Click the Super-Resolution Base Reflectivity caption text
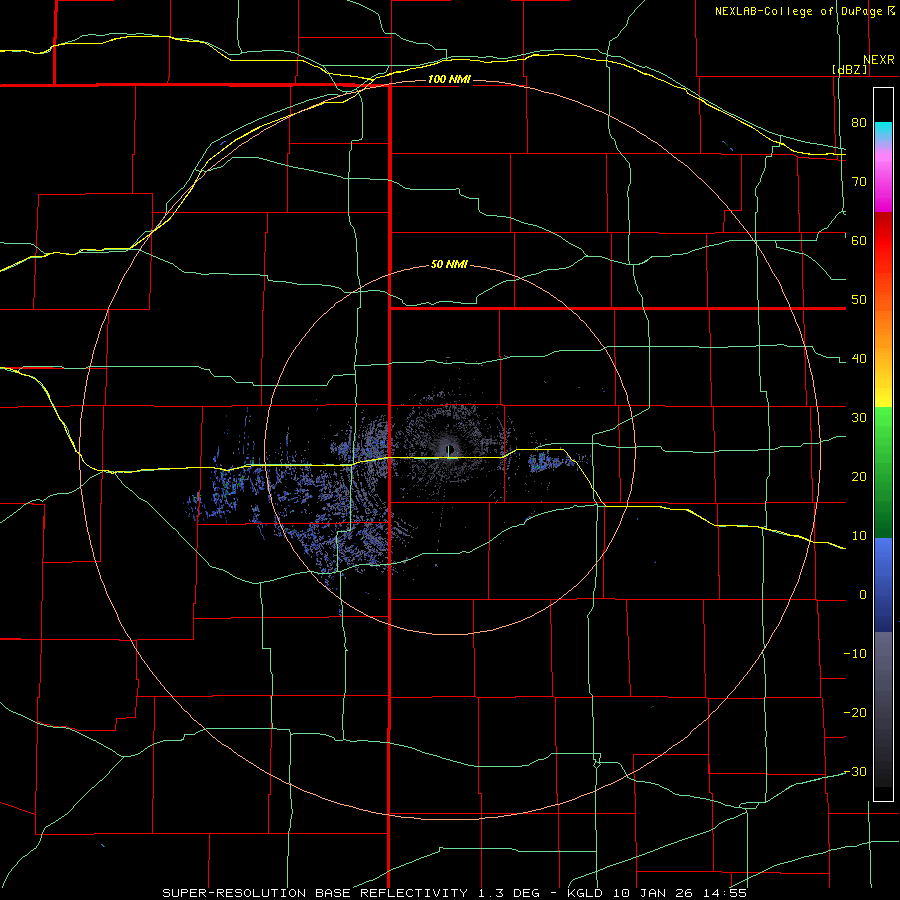This screenshot has height=900, width=900. [x=455, y=893]
